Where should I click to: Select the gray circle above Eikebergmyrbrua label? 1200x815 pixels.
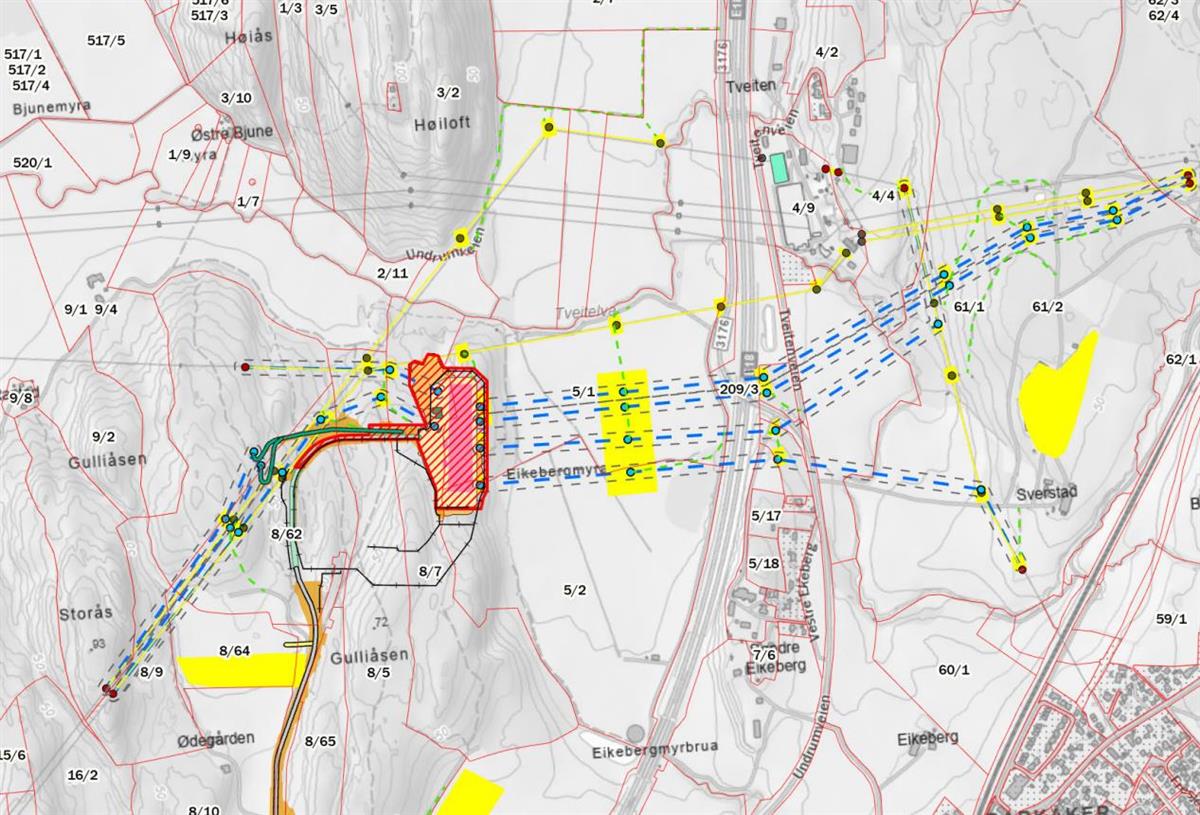[x=635, y=733]
